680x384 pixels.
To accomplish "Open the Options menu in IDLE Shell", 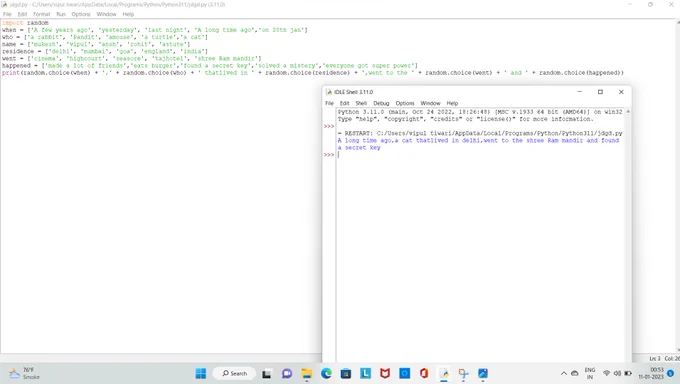I will click(405, 103).
